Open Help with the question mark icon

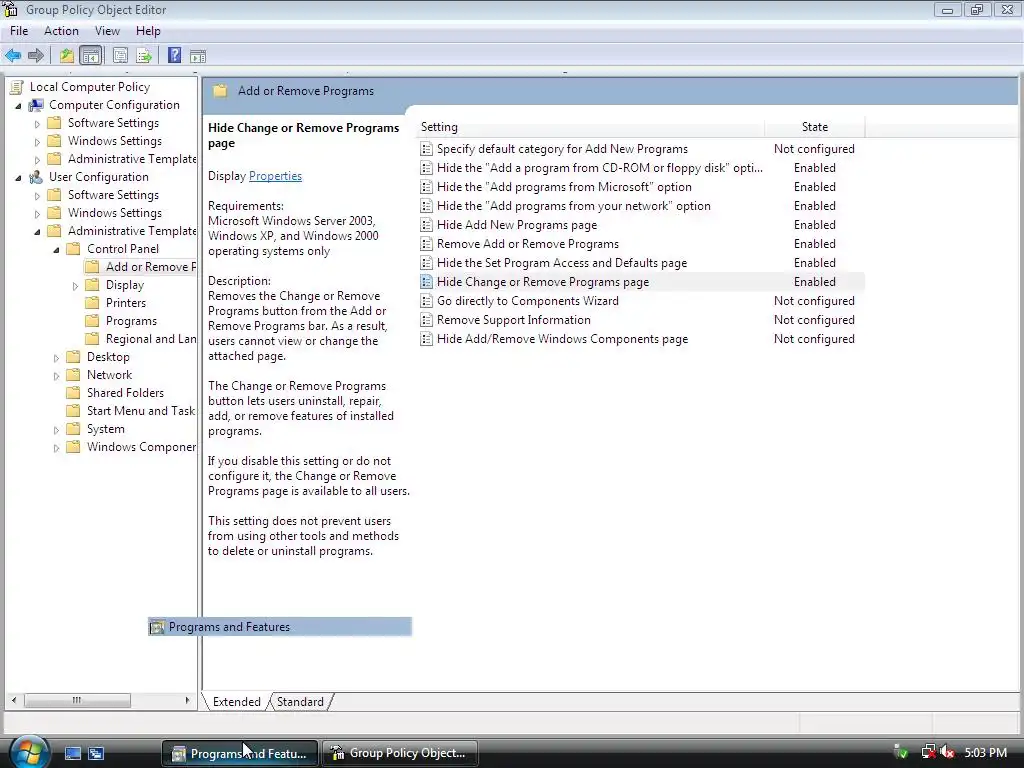tap(174, 56)
